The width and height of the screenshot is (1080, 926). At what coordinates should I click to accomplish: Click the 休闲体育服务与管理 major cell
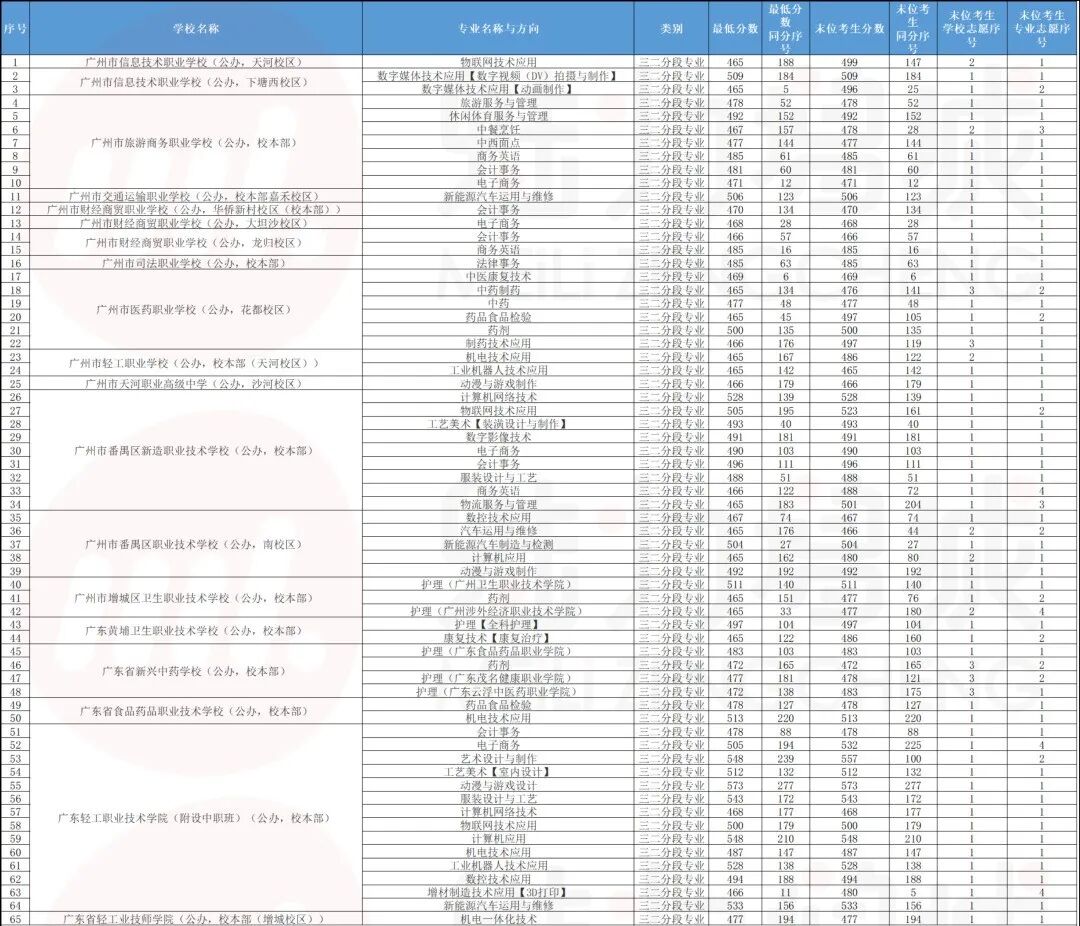499,116
